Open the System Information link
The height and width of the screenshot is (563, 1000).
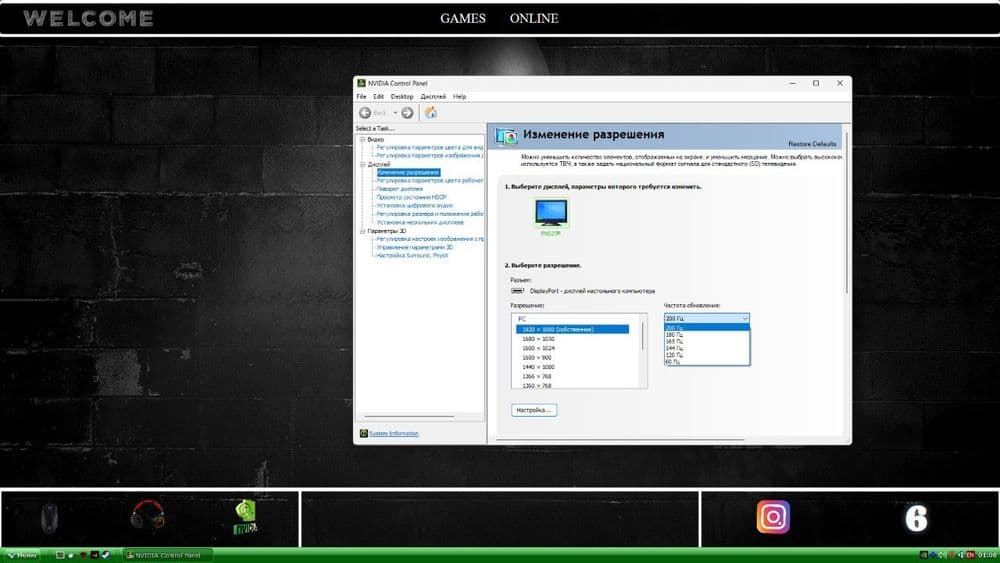pyautogui.click(x=394, y=434)
